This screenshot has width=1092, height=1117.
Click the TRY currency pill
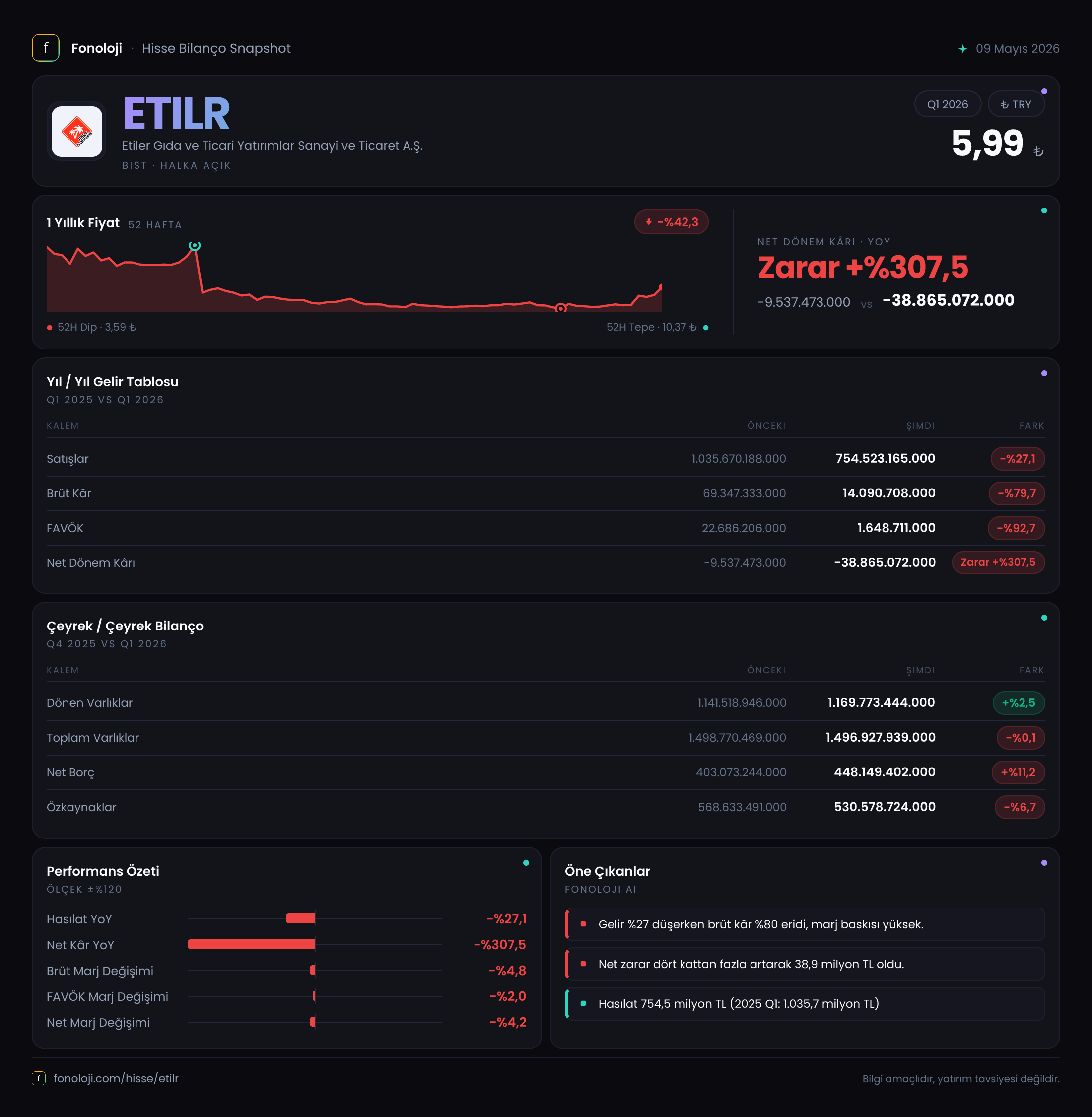point(1016,104)
